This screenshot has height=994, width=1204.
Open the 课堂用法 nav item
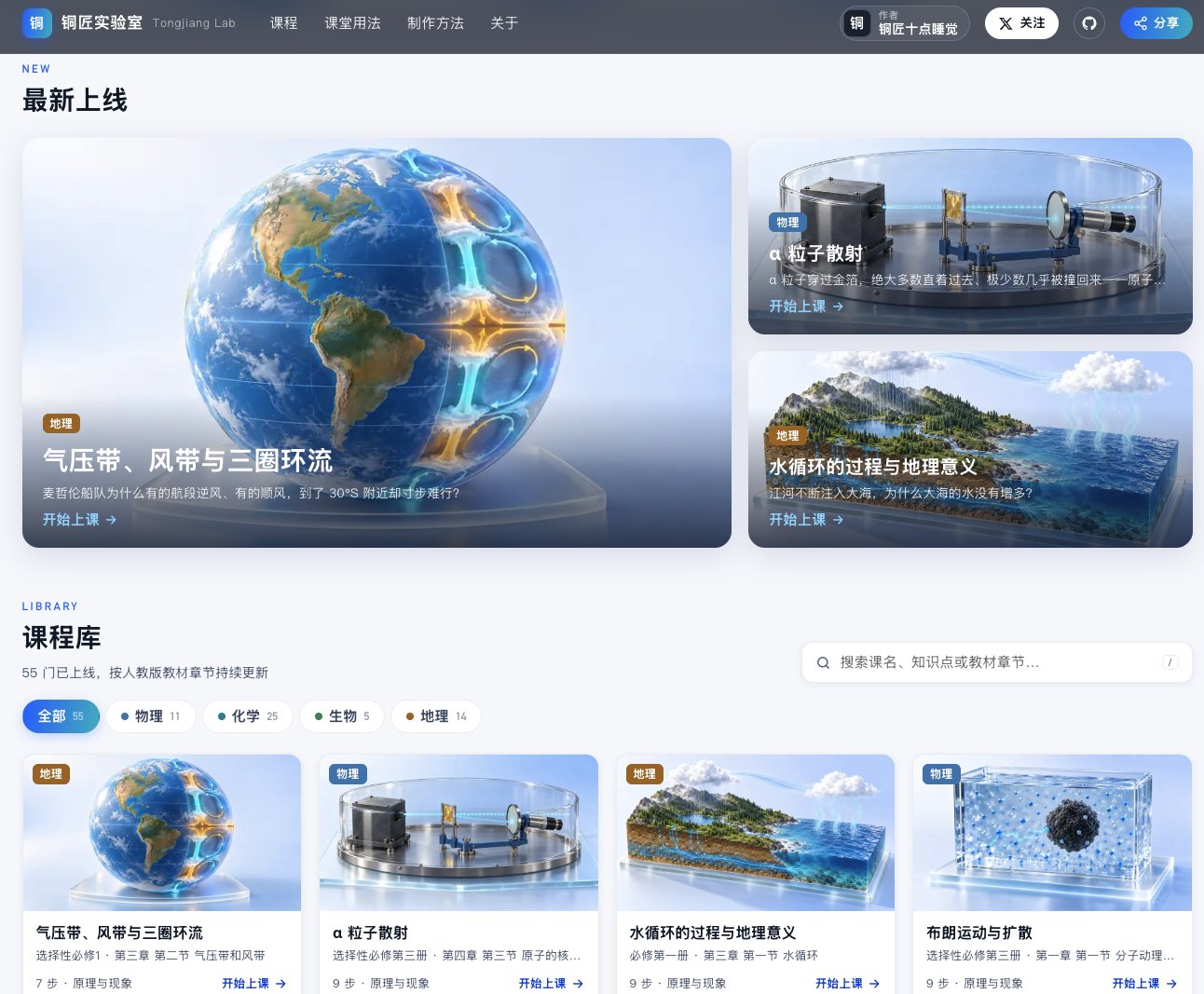pos(352,23)
